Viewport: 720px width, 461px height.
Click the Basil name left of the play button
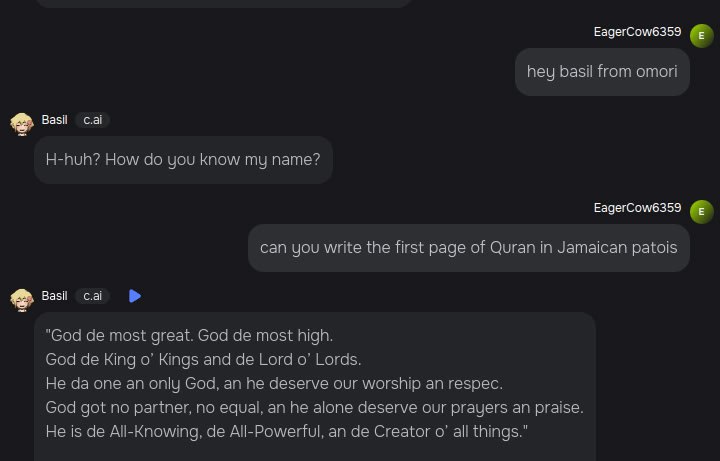(x=54, y=296)
